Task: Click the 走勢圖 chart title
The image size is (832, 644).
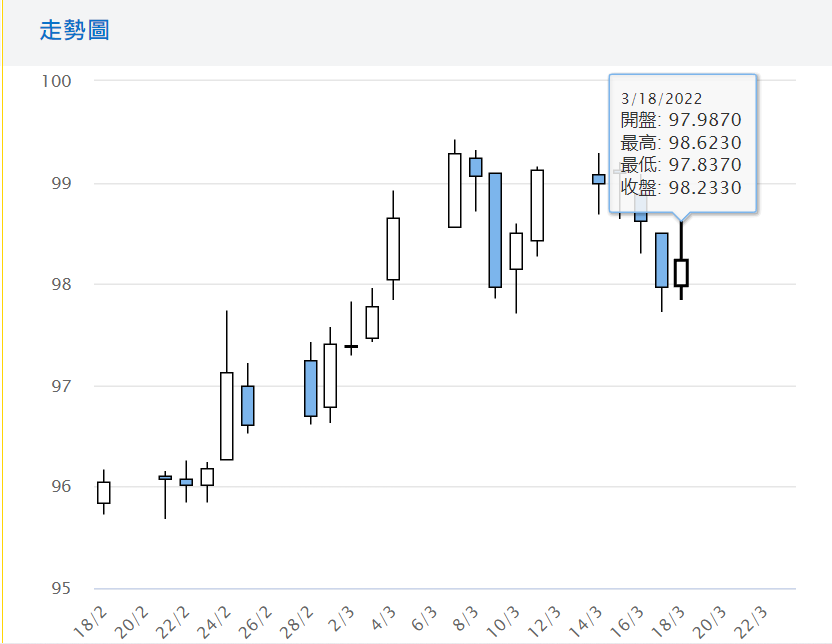Action: pyautogui.click(x=75, y=31)
